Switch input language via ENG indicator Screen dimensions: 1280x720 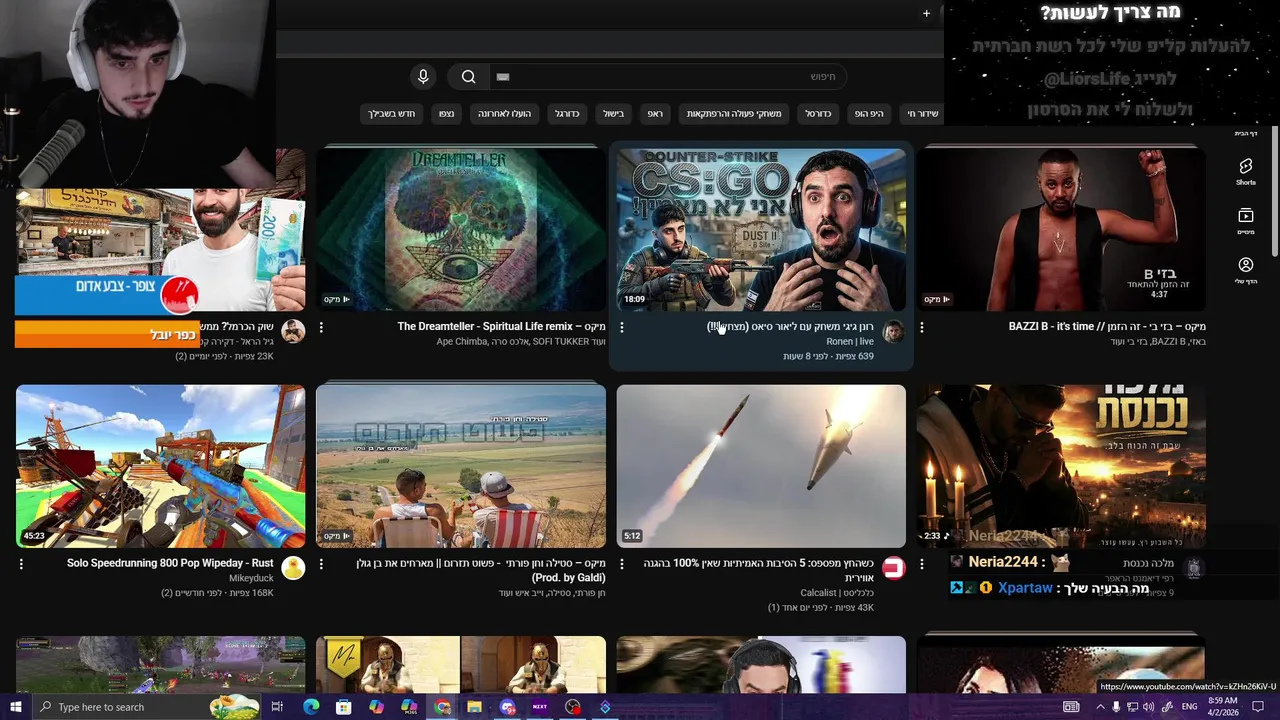pos(1190,707)
